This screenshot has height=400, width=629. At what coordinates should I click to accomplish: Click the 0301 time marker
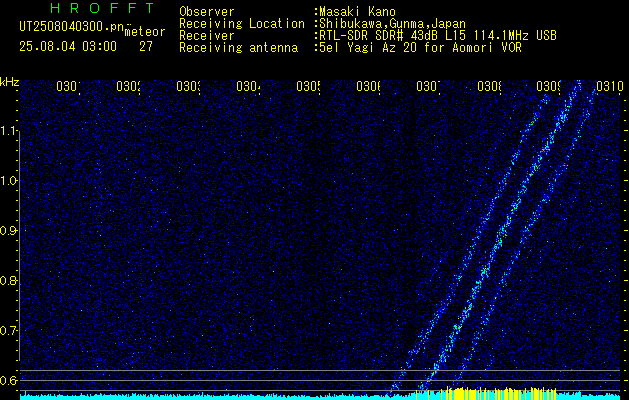tap(68, 86)
